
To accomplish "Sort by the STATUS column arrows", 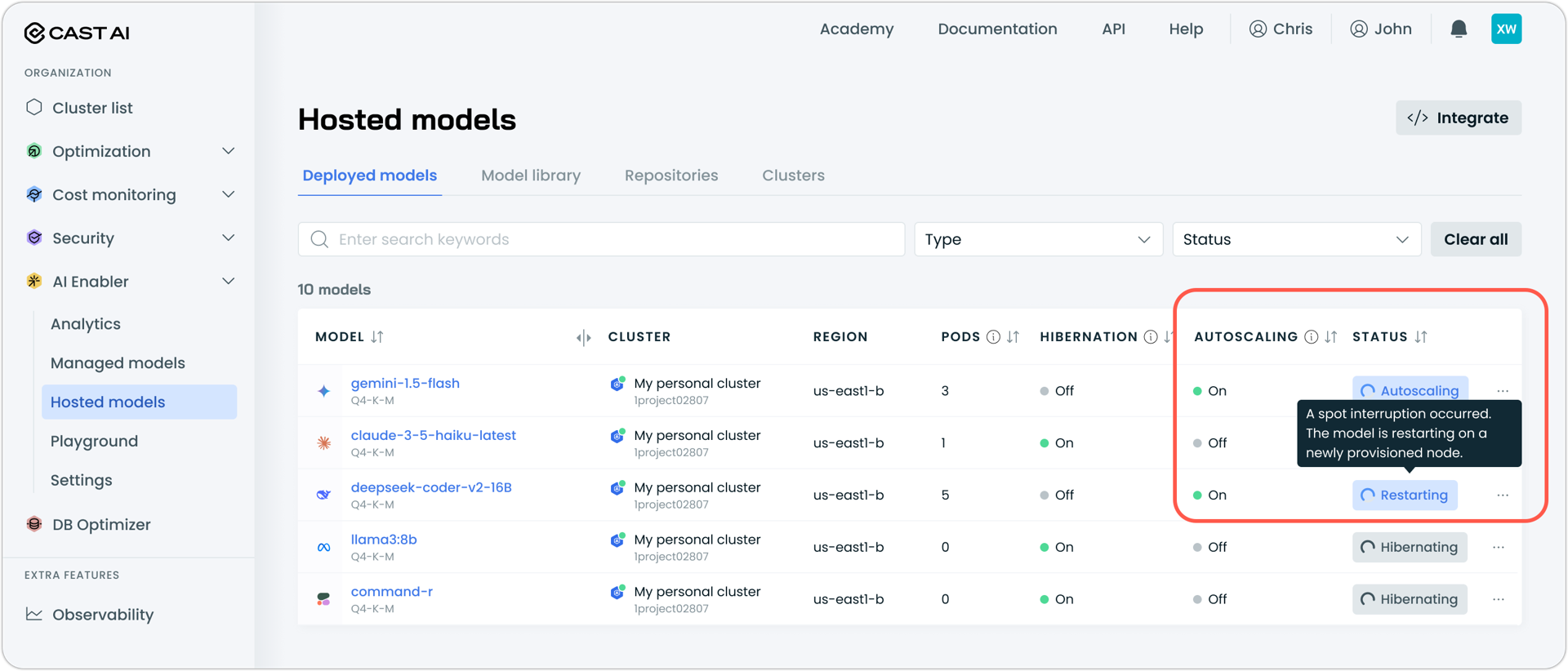I will [x=1421, y=337].
